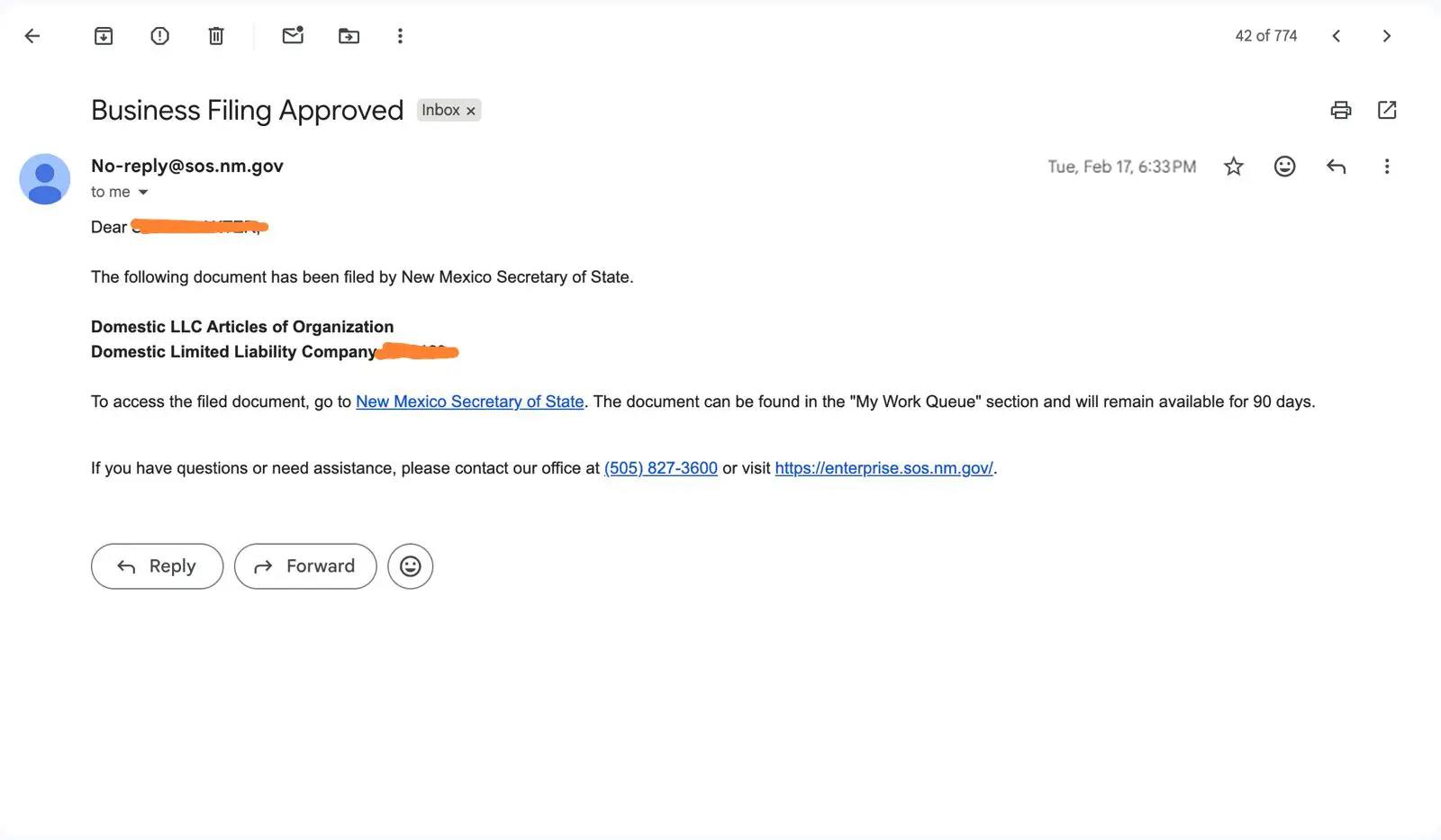This screenshot has width=1441, height=840.
Task: Visit the enterprise.sos.nm.gov link
Action: pos(884,468)
